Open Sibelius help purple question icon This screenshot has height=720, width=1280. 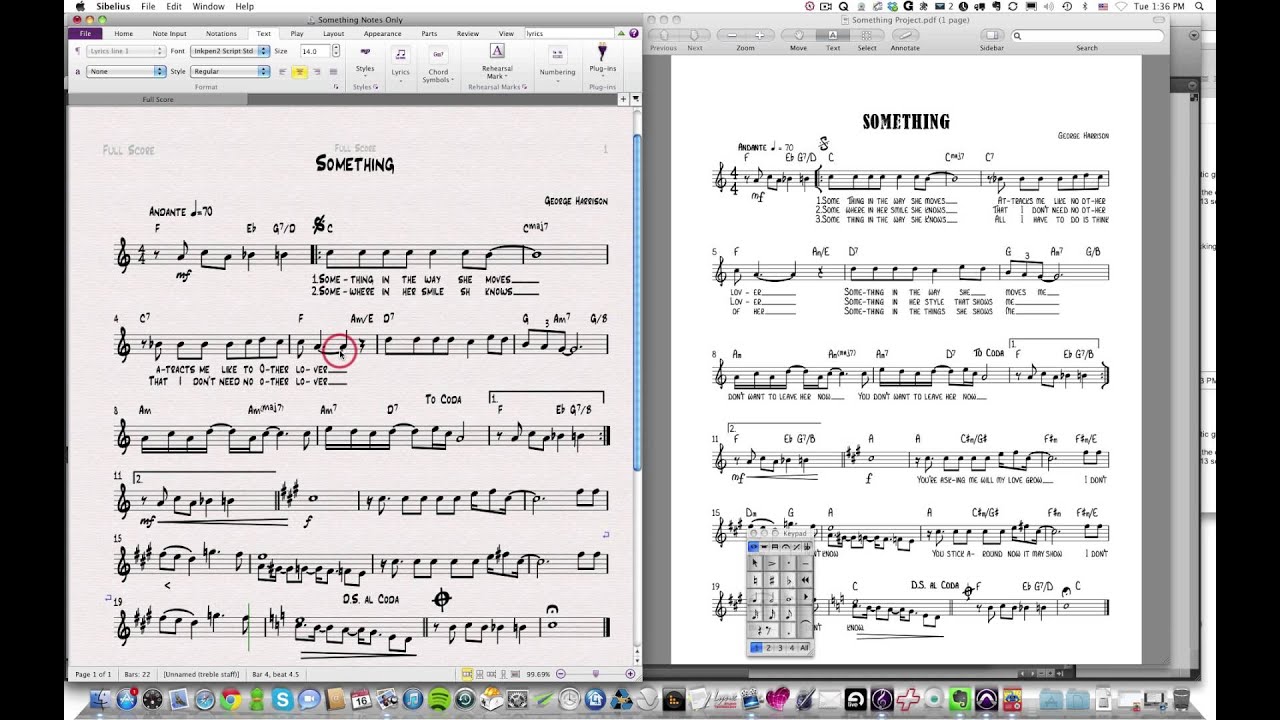[634, 33]
